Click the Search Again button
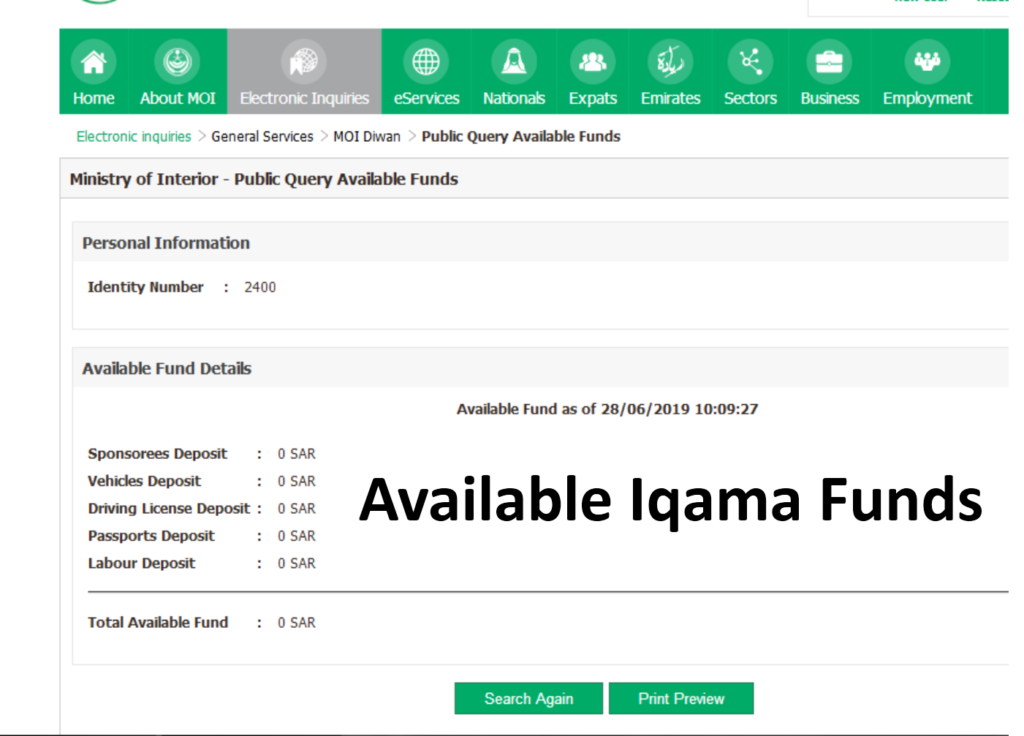Viewport: 1024px width, 736px height. tap(528, 699)
